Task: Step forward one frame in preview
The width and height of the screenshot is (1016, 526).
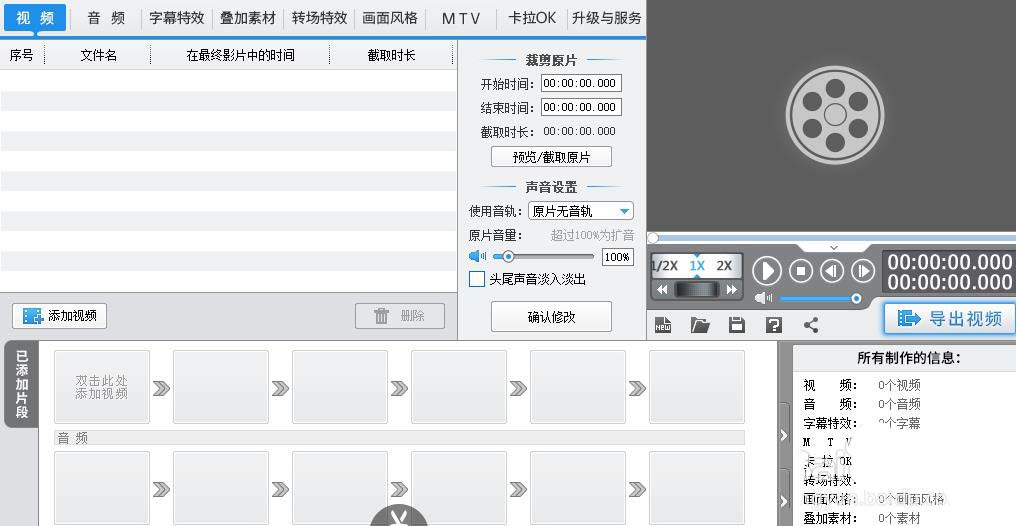Action: pyautogui.click(x=862, y=271)
